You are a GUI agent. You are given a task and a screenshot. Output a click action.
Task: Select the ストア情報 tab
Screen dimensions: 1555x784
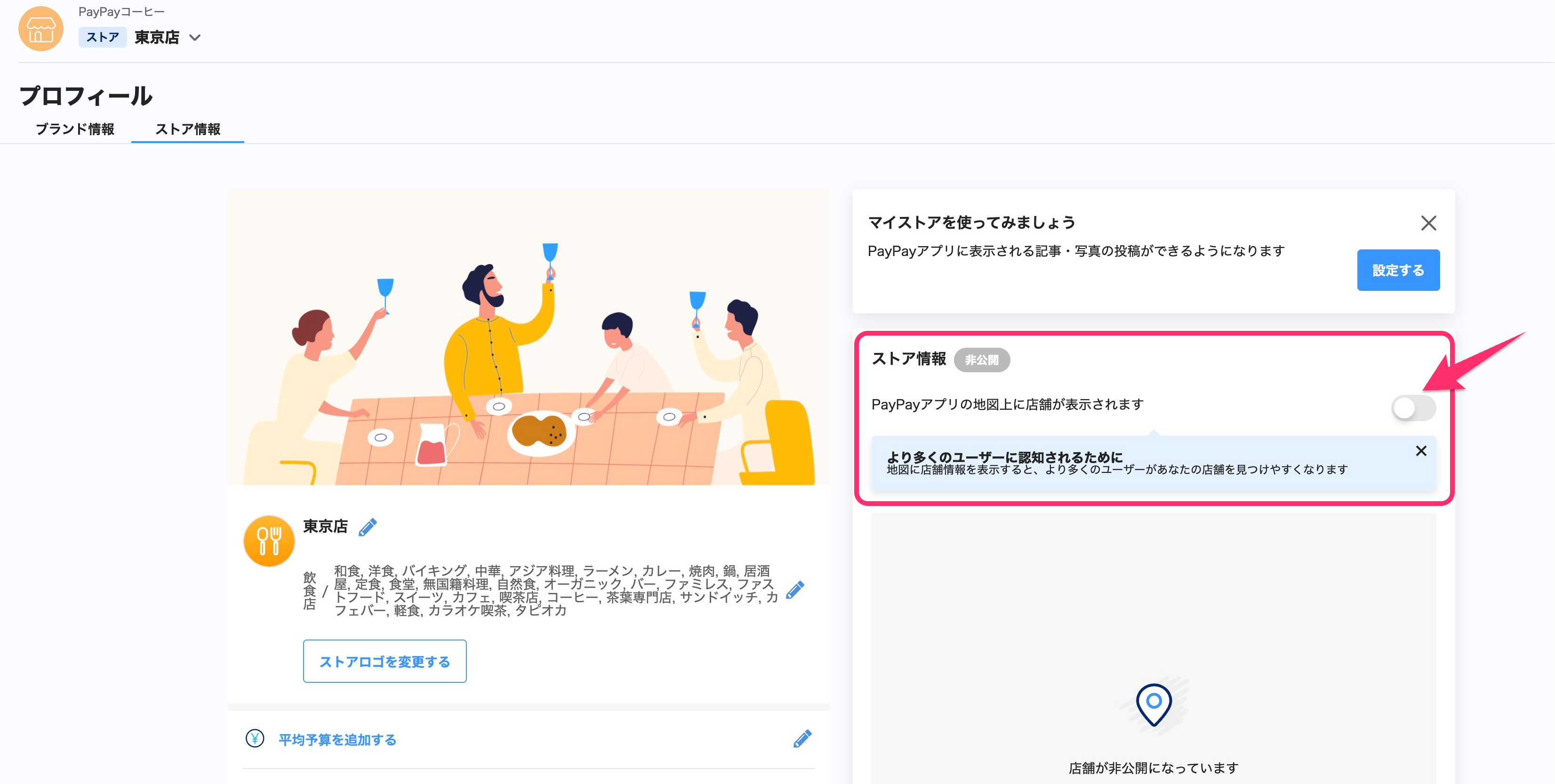tap(188, 129)
